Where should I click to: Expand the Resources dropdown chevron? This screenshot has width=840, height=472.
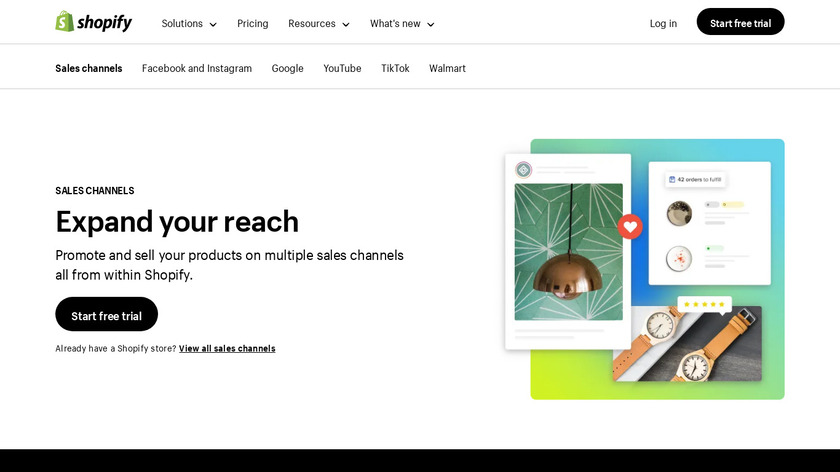pyautogui.click(x=346, y=25)
